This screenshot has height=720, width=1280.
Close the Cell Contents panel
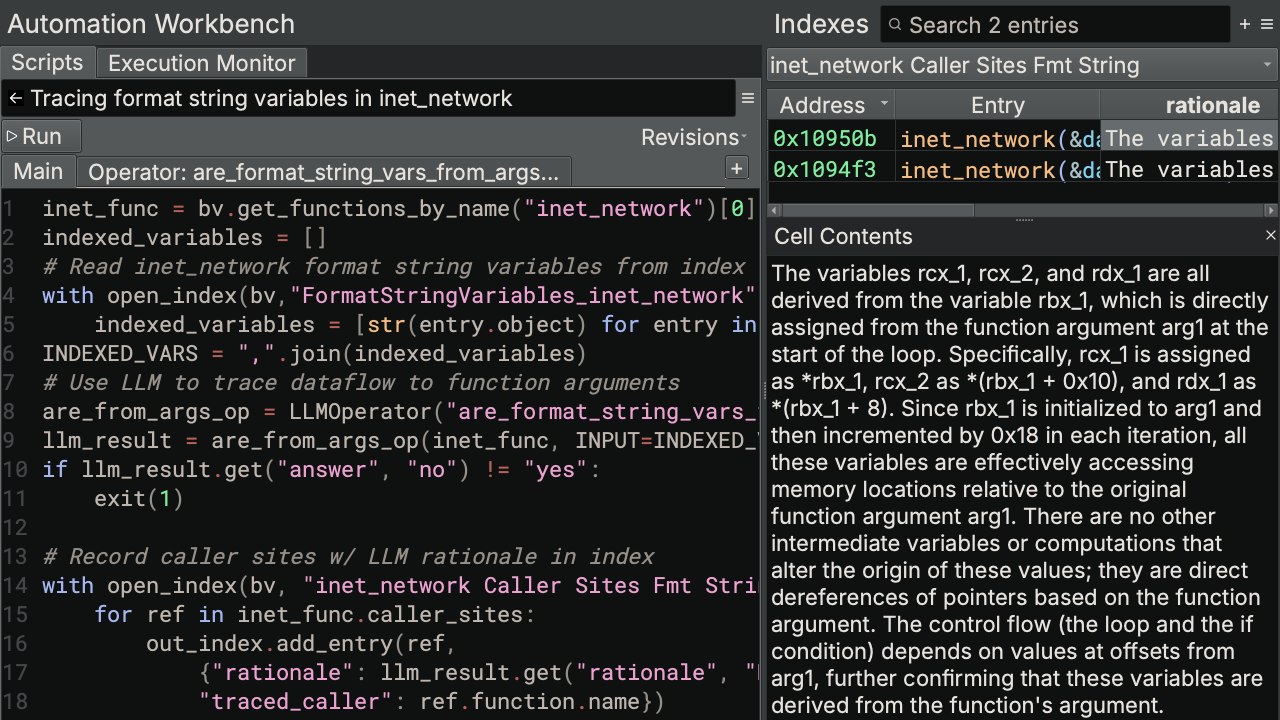tap(1270, 235)
